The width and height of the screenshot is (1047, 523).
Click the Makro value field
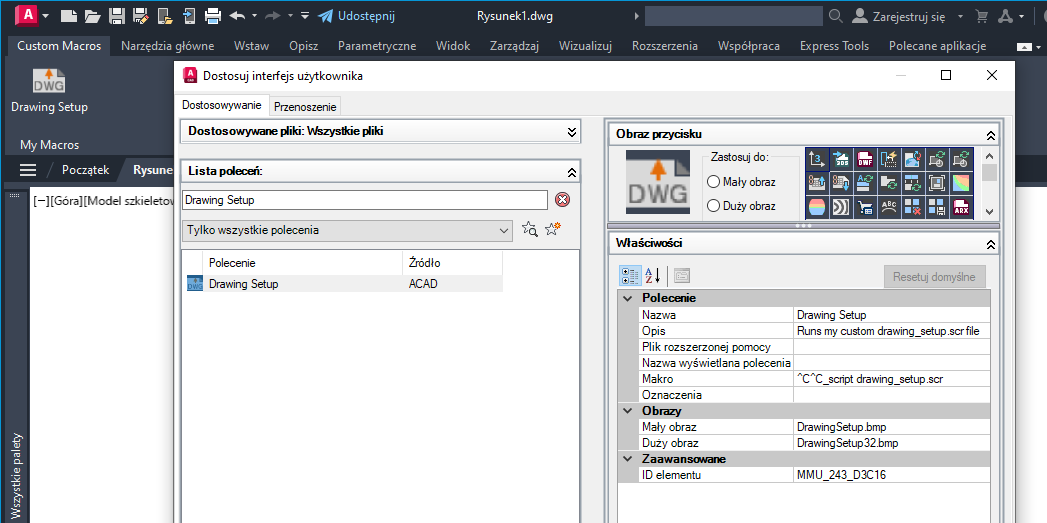(892, 379)
